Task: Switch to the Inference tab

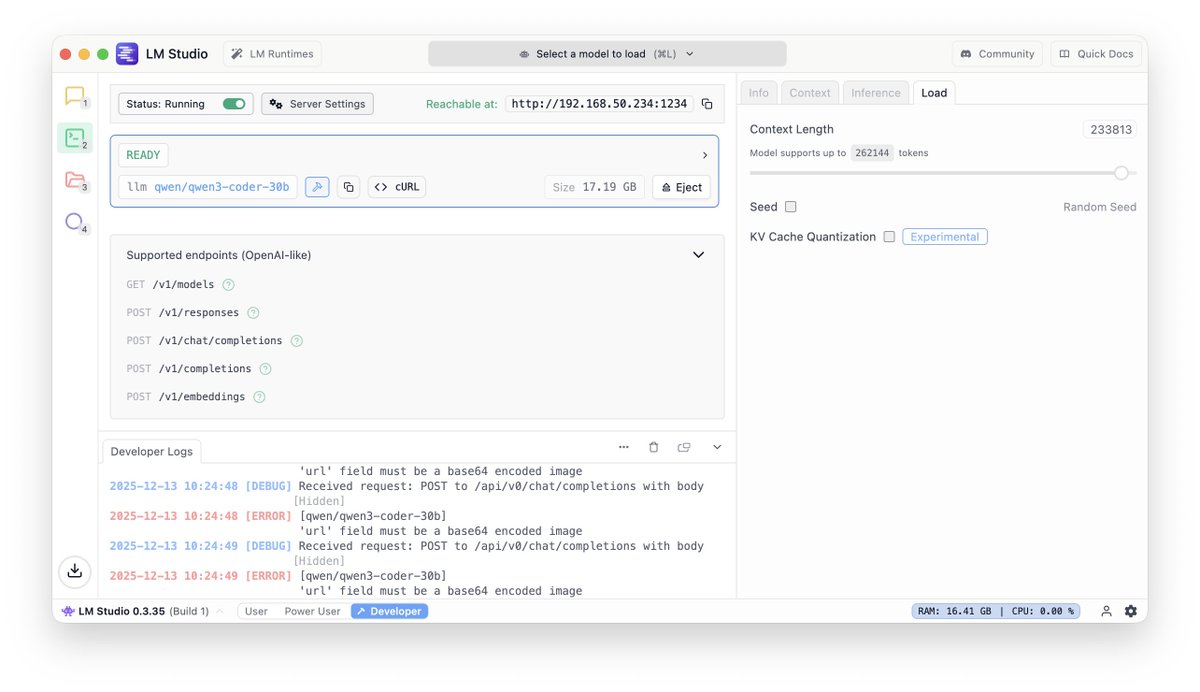Action: pyautogui.click(x=875, y=93)
